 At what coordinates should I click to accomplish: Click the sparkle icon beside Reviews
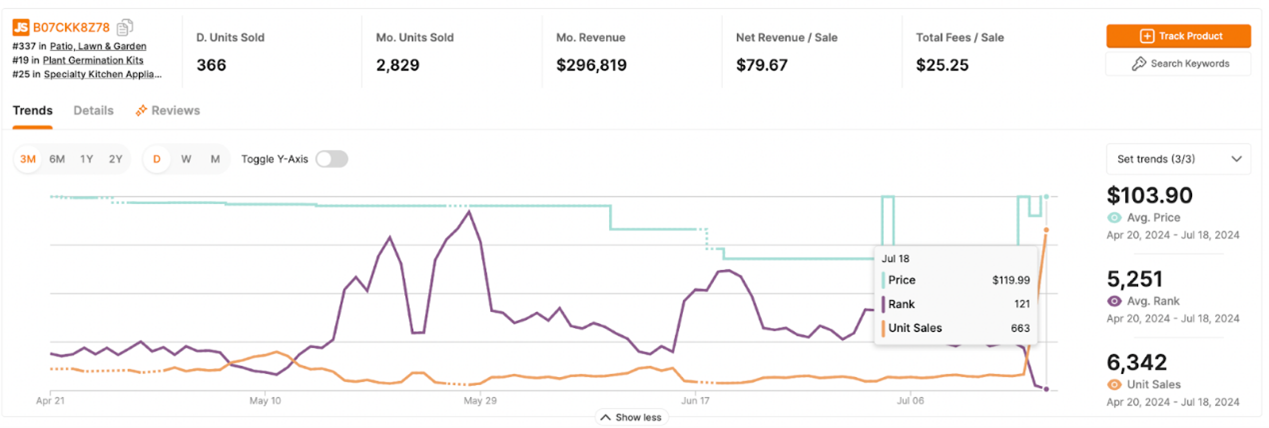(141, 111)
